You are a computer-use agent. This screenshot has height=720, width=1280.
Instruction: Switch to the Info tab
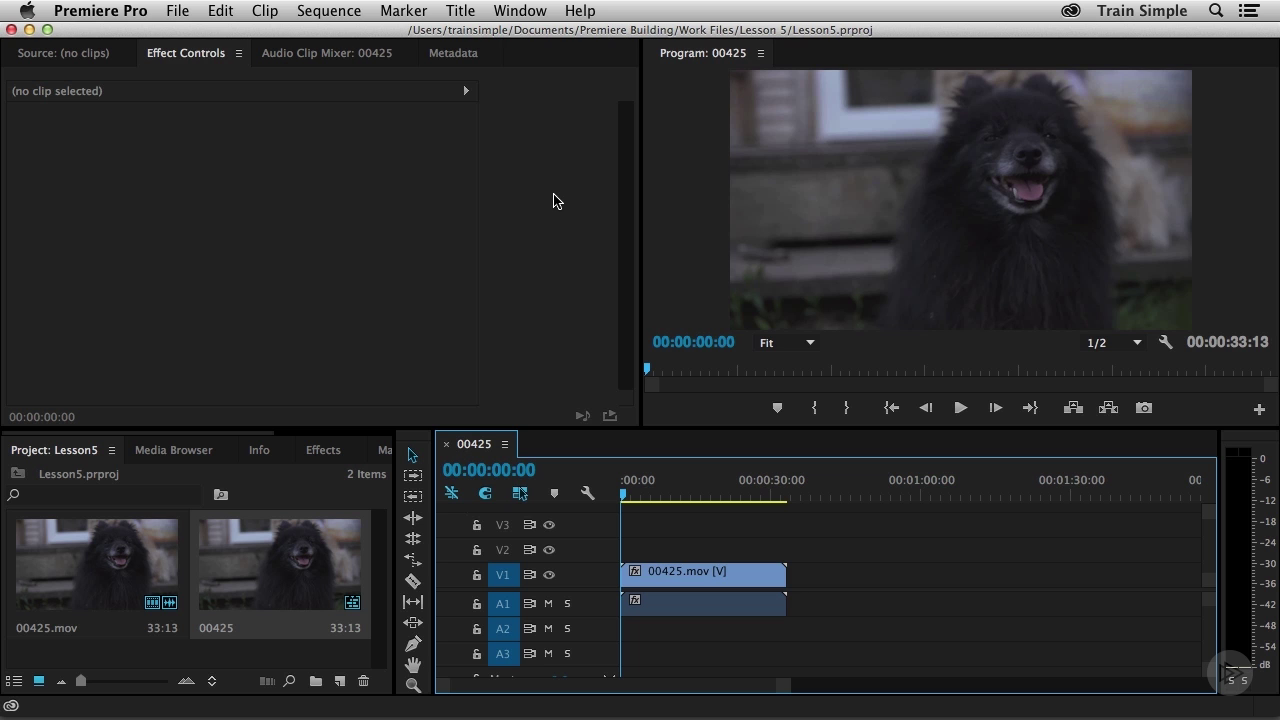coord(259,450)
